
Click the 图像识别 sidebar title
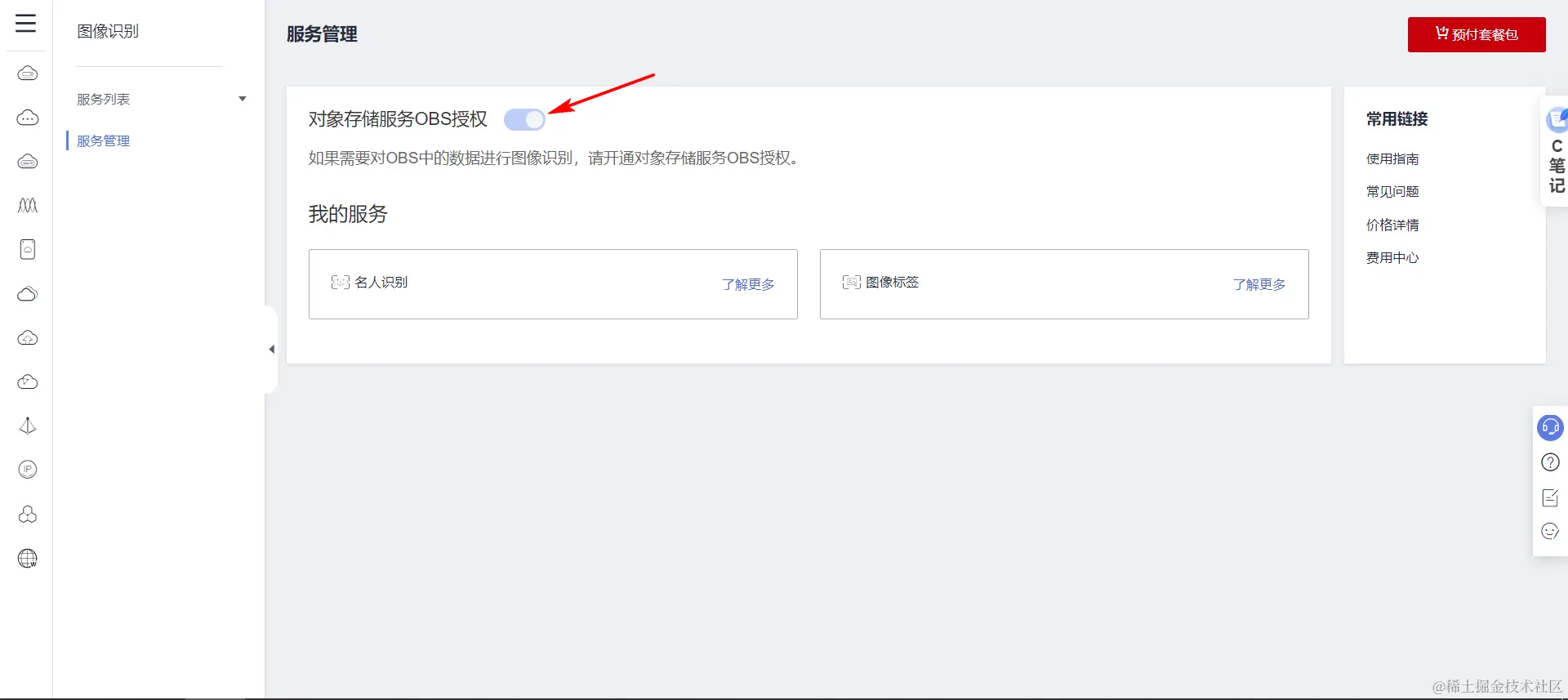tap(108, 31)
